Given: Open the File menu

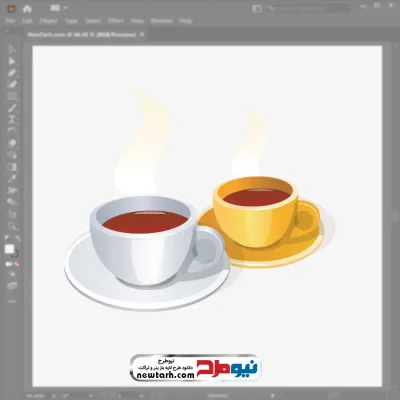Looking at the screenshot, I should (11, 21).
